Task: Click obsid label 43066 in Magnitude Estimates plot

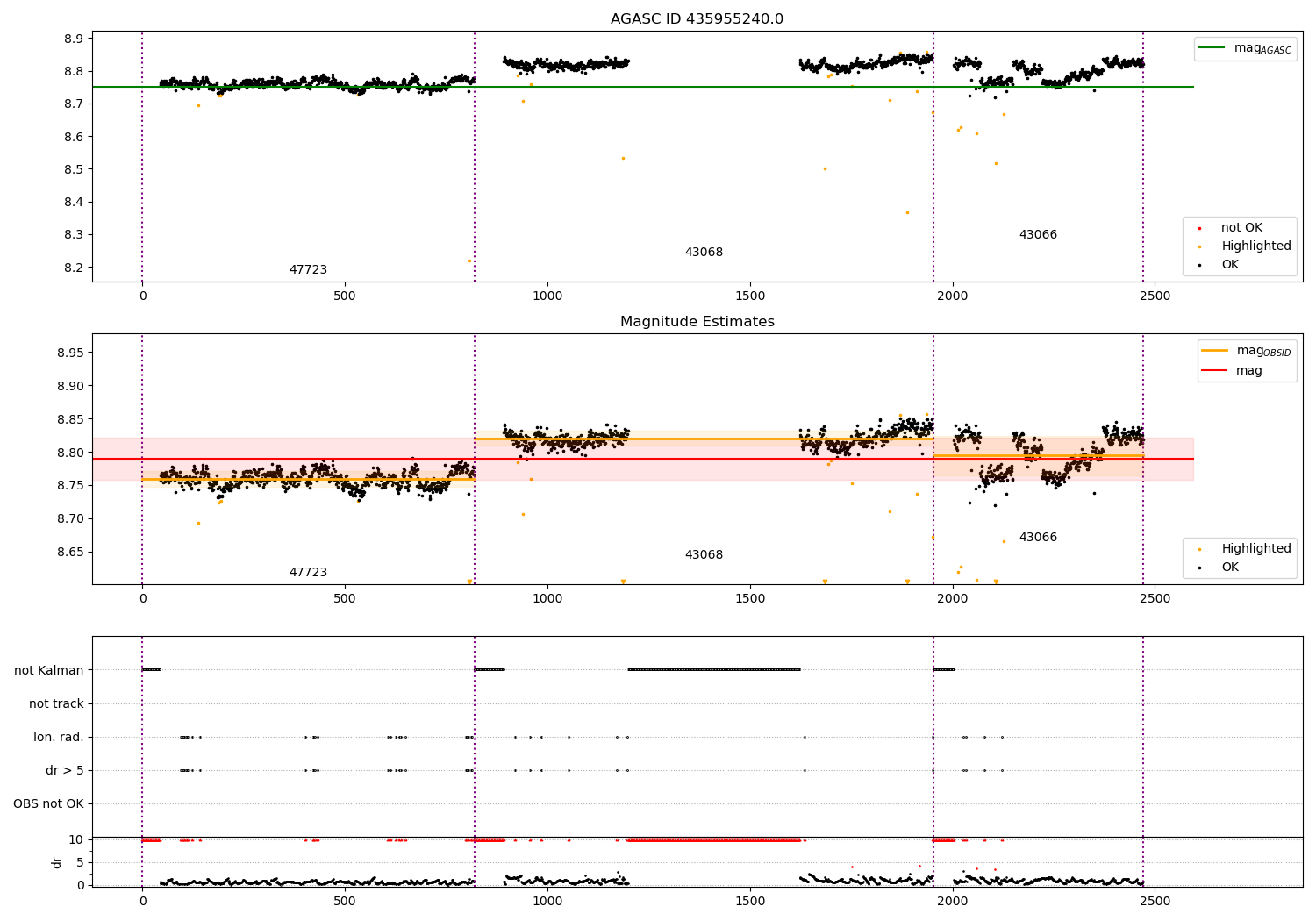Action: (1038, 538)
